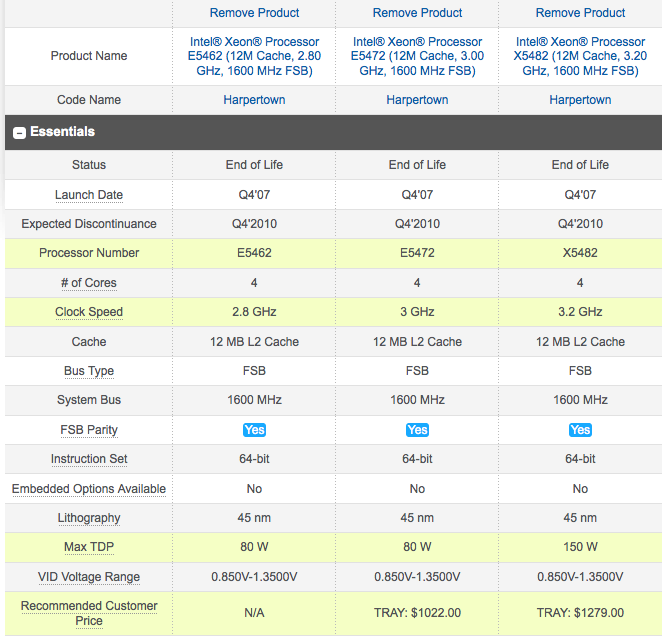Open Xeon E5472 product name link
663x636 pixels.
click(x=417, y=56)
